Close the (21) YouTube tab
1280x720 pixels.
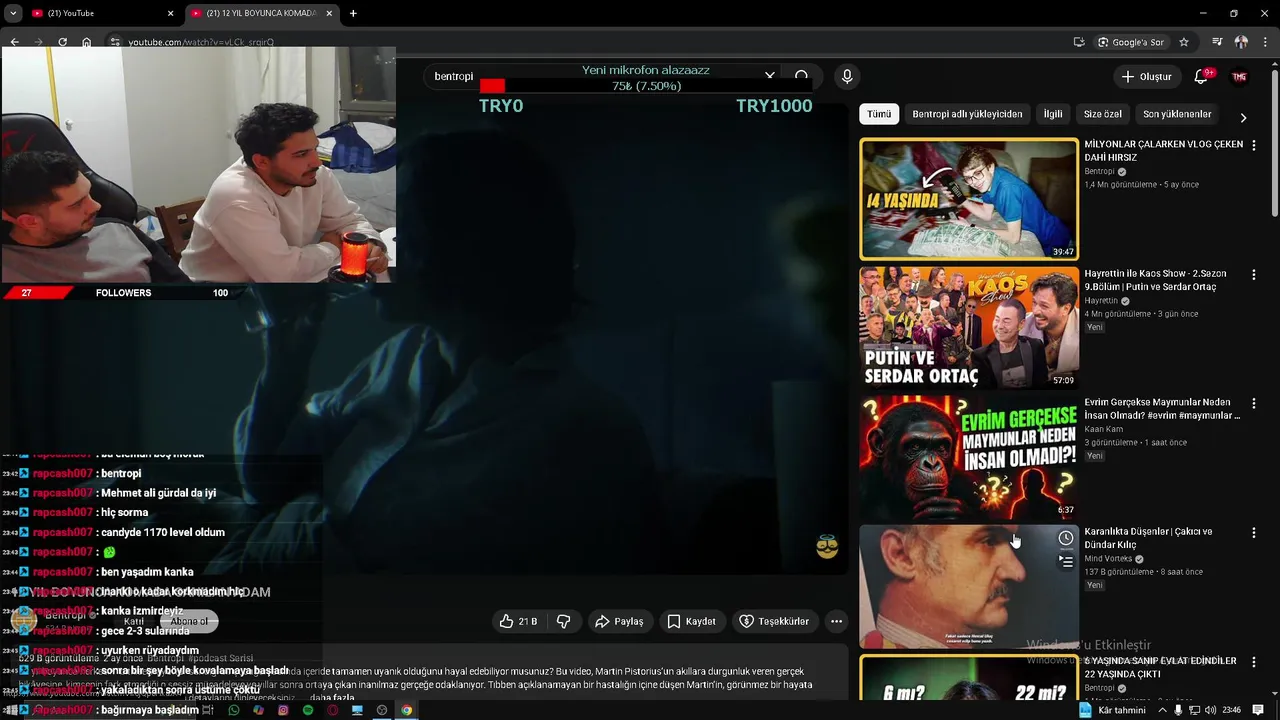pos(170,13)
